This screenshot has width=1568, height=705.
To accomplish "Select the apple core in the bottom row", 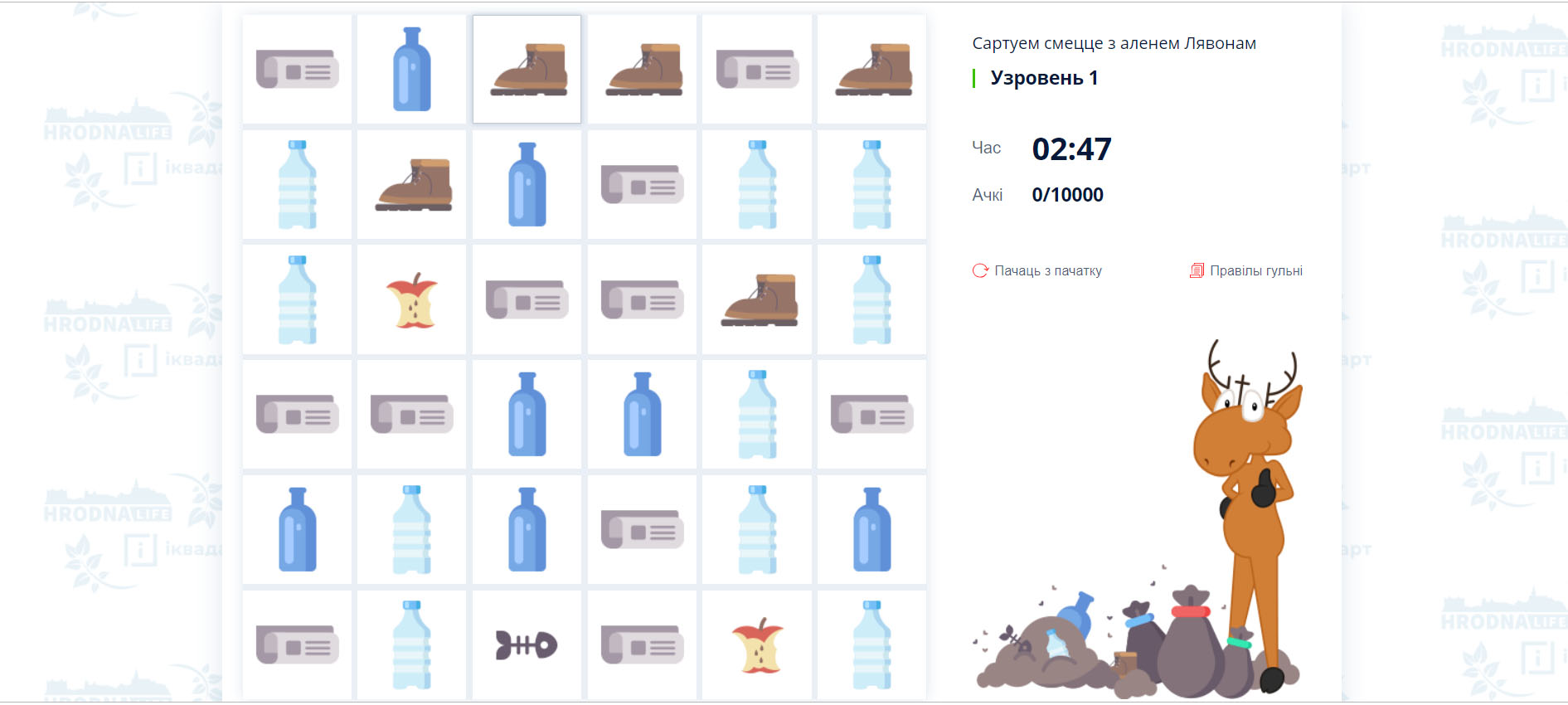I will point(757,644).
